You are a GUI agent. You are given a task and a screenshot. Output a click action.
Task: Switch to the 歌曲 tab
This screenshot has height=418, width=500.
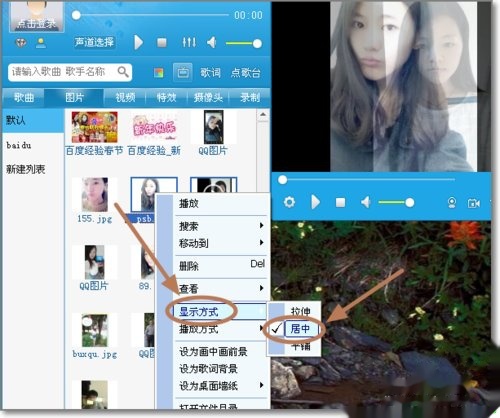click(x=24, y=98)
